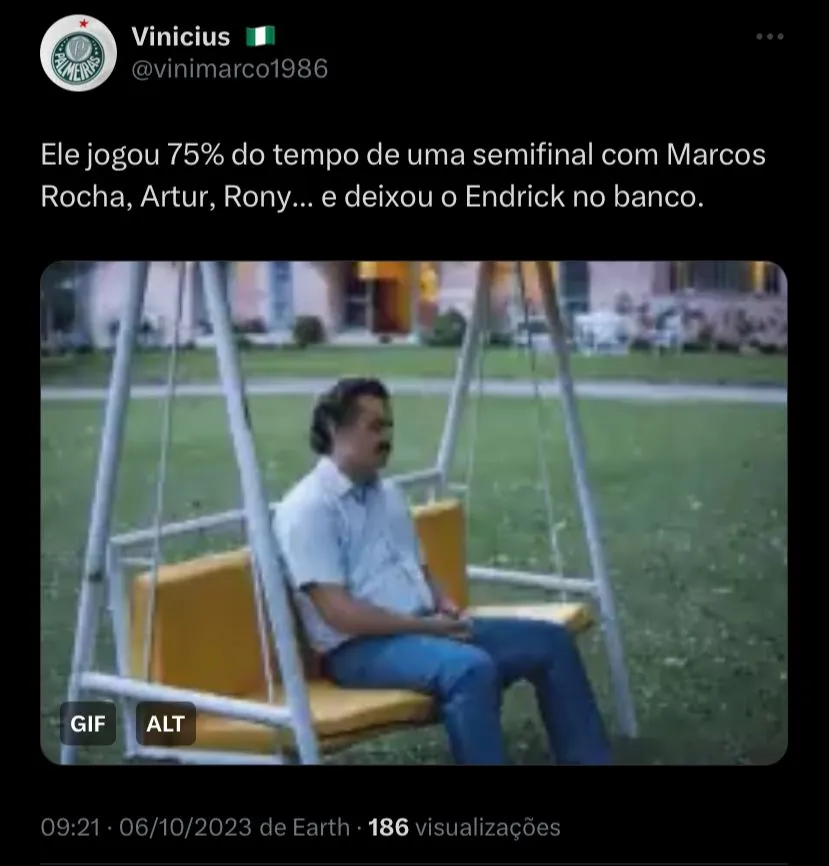Viewport: 829px width, 866px height.
Task: Click the GIF badge on the media
Action: (x=88, y=724)
